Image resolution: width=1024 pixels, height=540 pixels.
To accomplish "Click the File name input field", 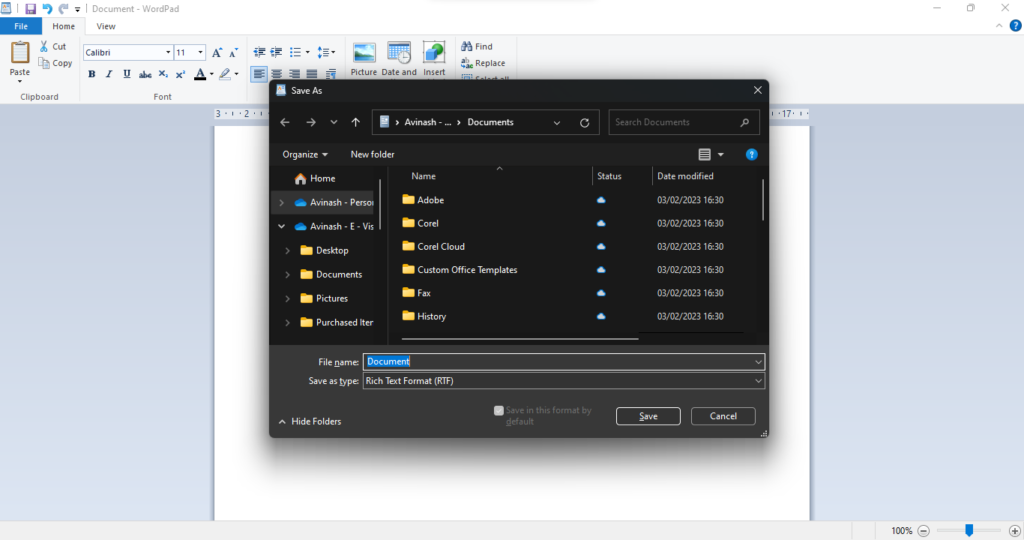I will 563,362.
